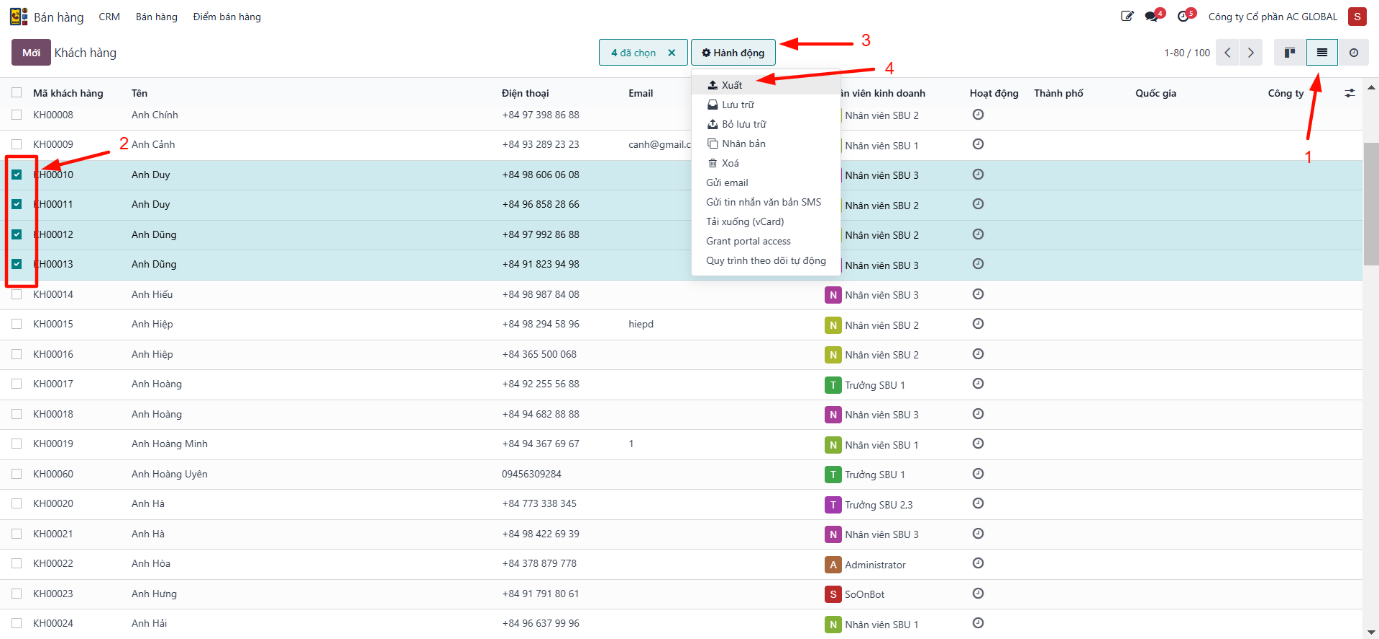The image size is (1379, 639).
Task: Open the edit note icon in top bar
Action: pyautogui.click(x=1128, y=16)
